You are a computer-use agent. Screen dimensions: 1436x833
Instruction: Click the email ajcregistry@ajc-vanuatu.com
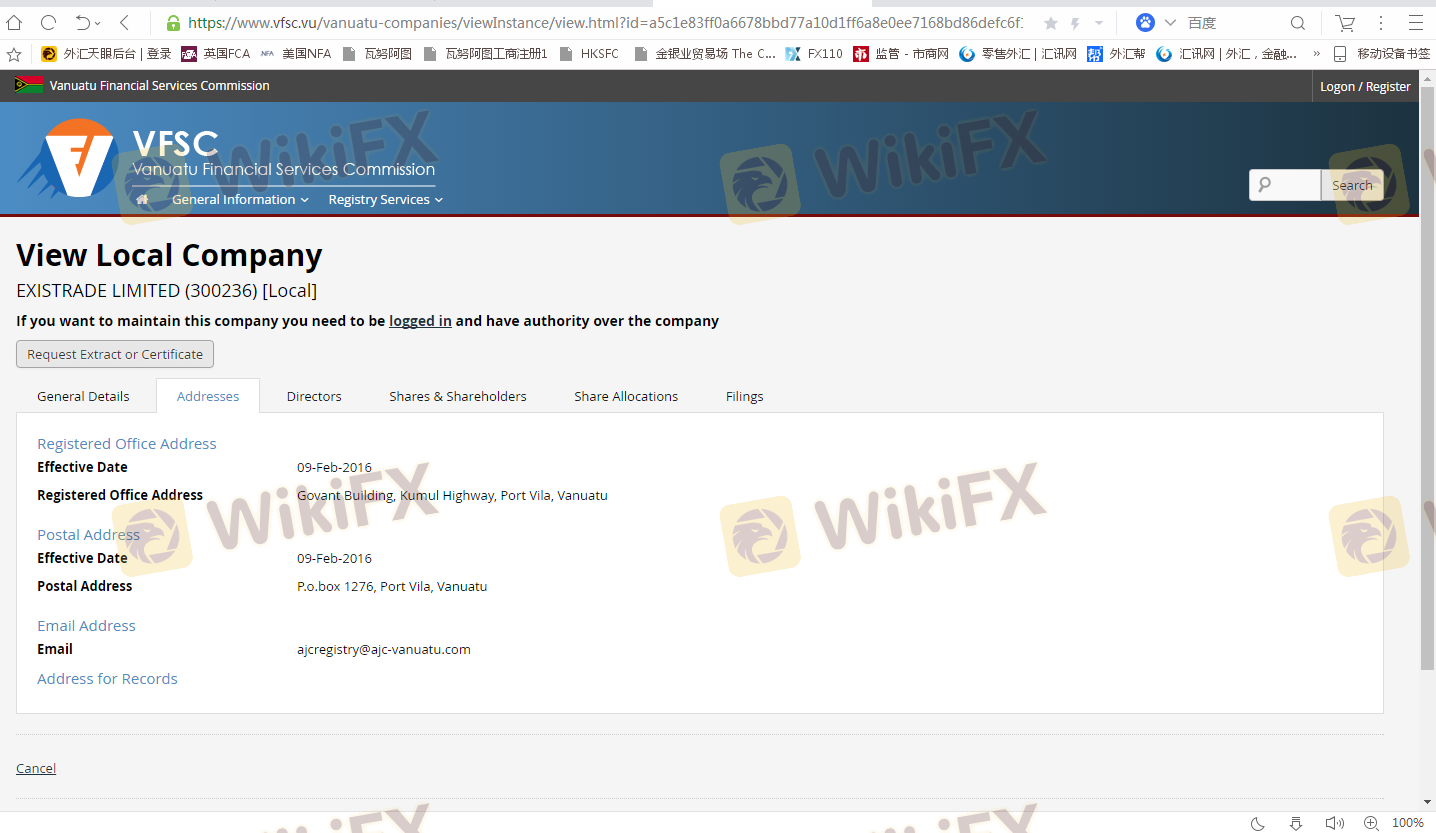384,649
